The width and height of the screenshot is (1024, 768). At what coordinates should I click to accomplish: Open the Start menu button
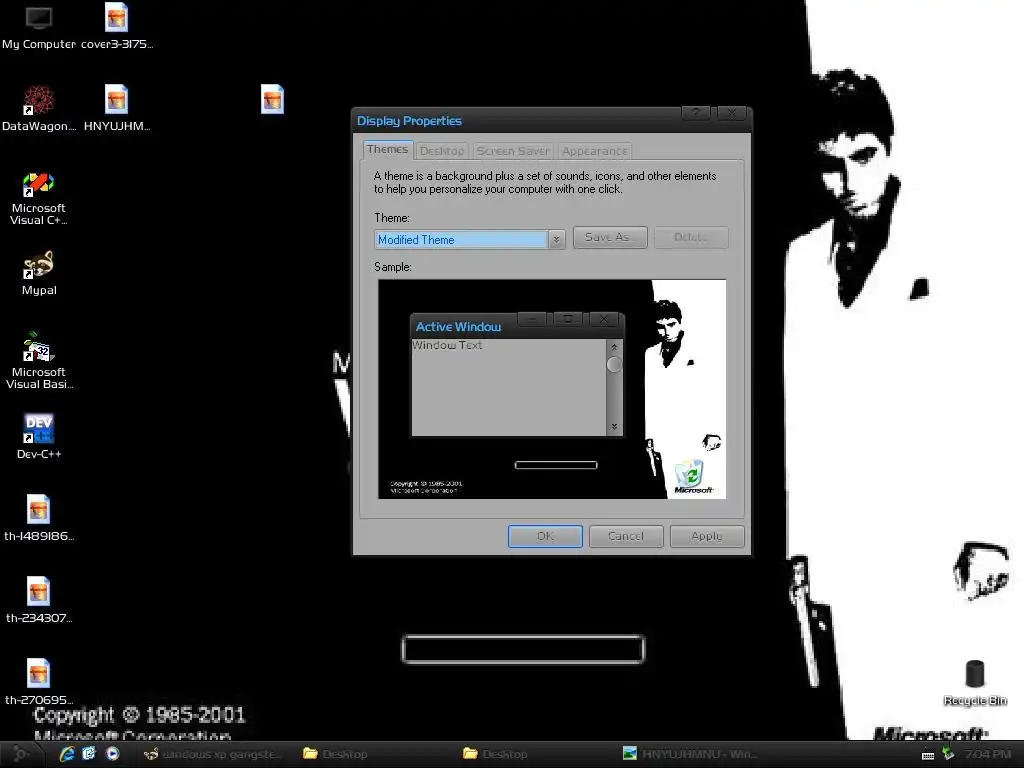[21, 754]
